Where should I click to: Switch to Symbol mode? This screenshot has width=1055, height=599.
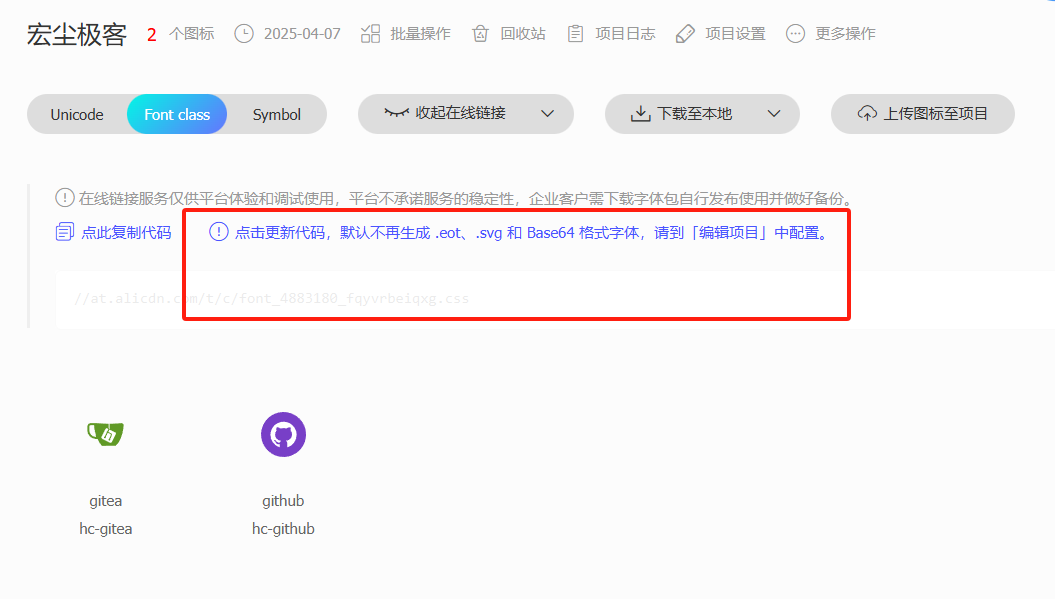point(277,114)
